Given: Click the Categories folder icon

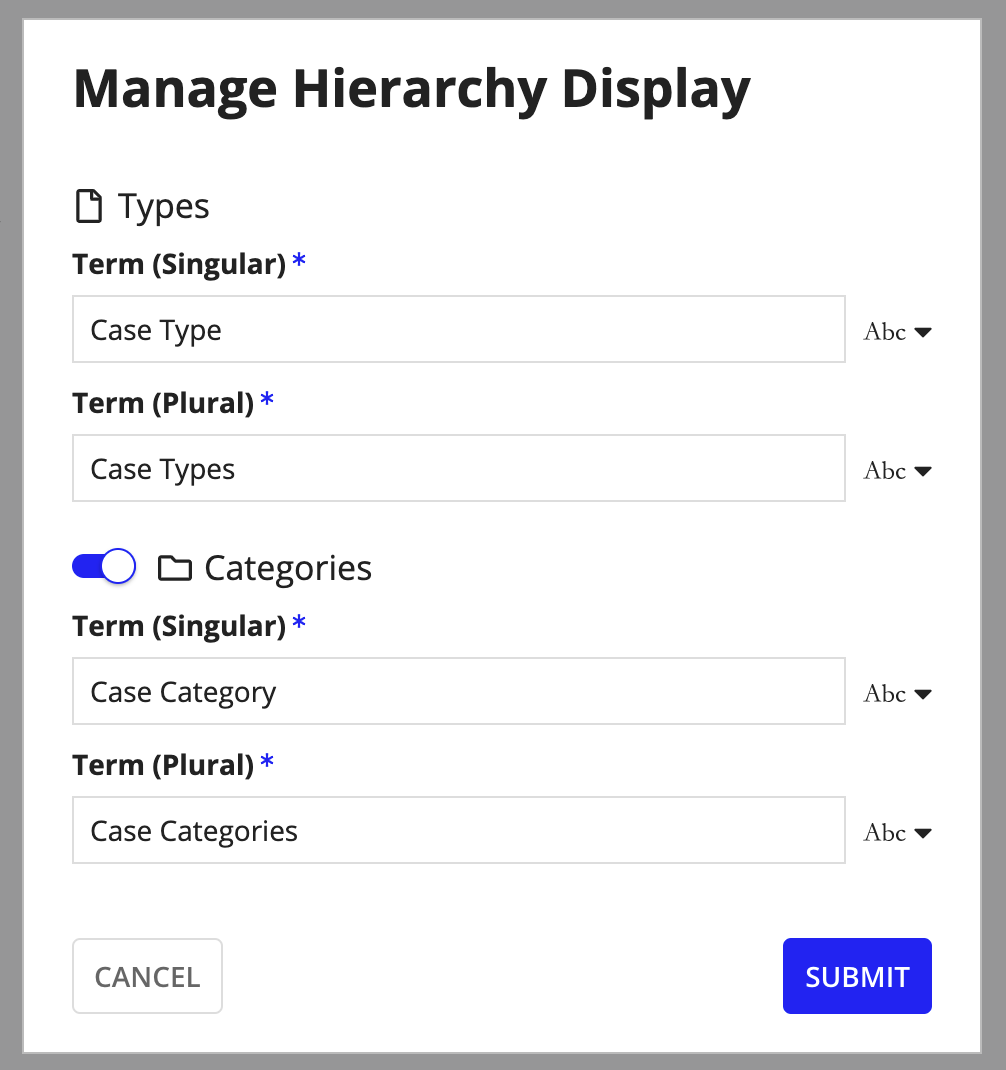Looking at the screenshot, I should tap(175, 568).
